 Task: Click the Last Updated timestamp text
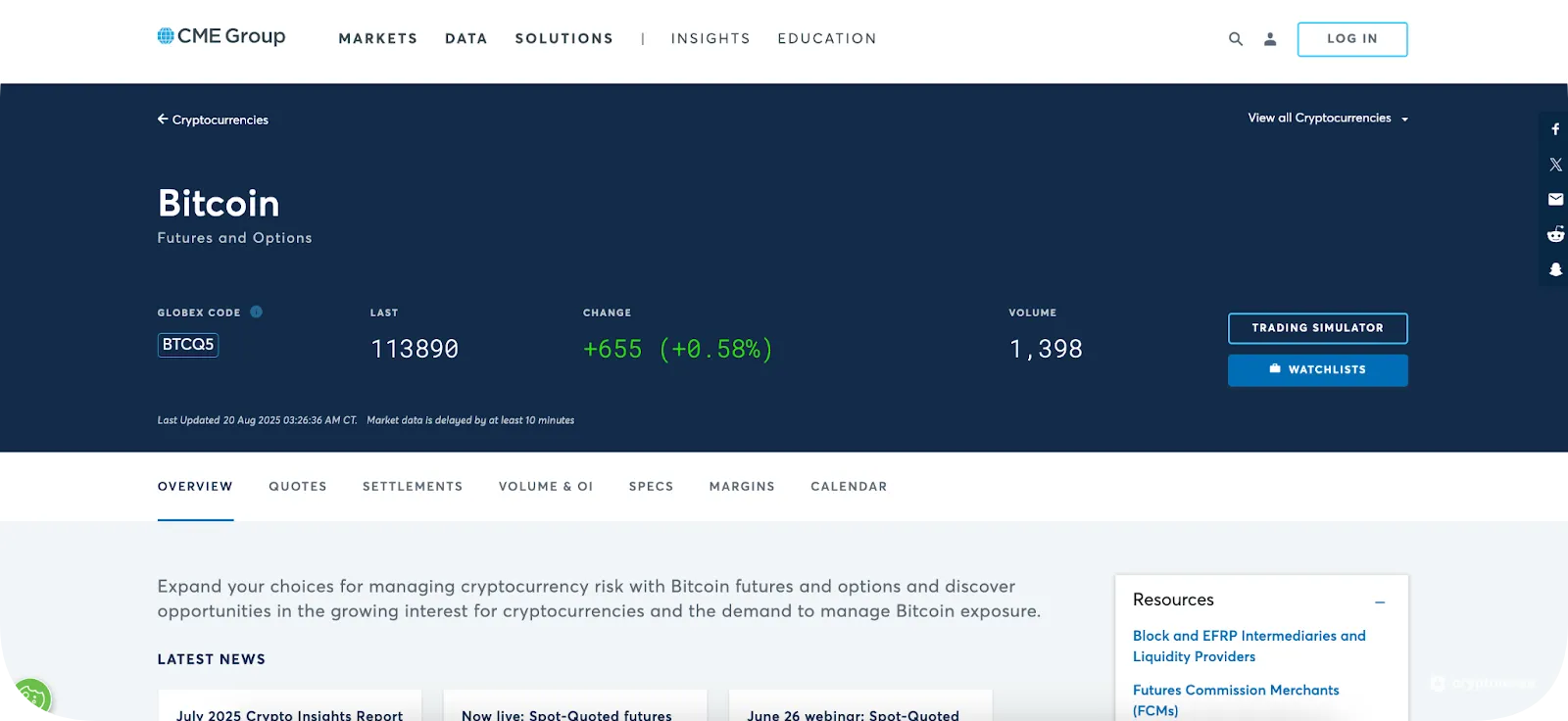click(257, 420)
